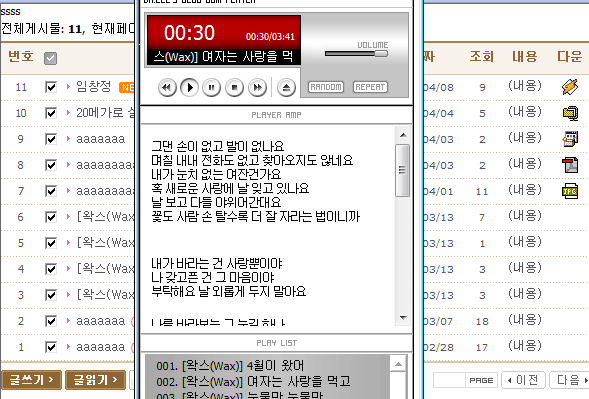589x399 pixels.
Task: Click the 글읽기 read button
Action: click(x=95, y=380)
